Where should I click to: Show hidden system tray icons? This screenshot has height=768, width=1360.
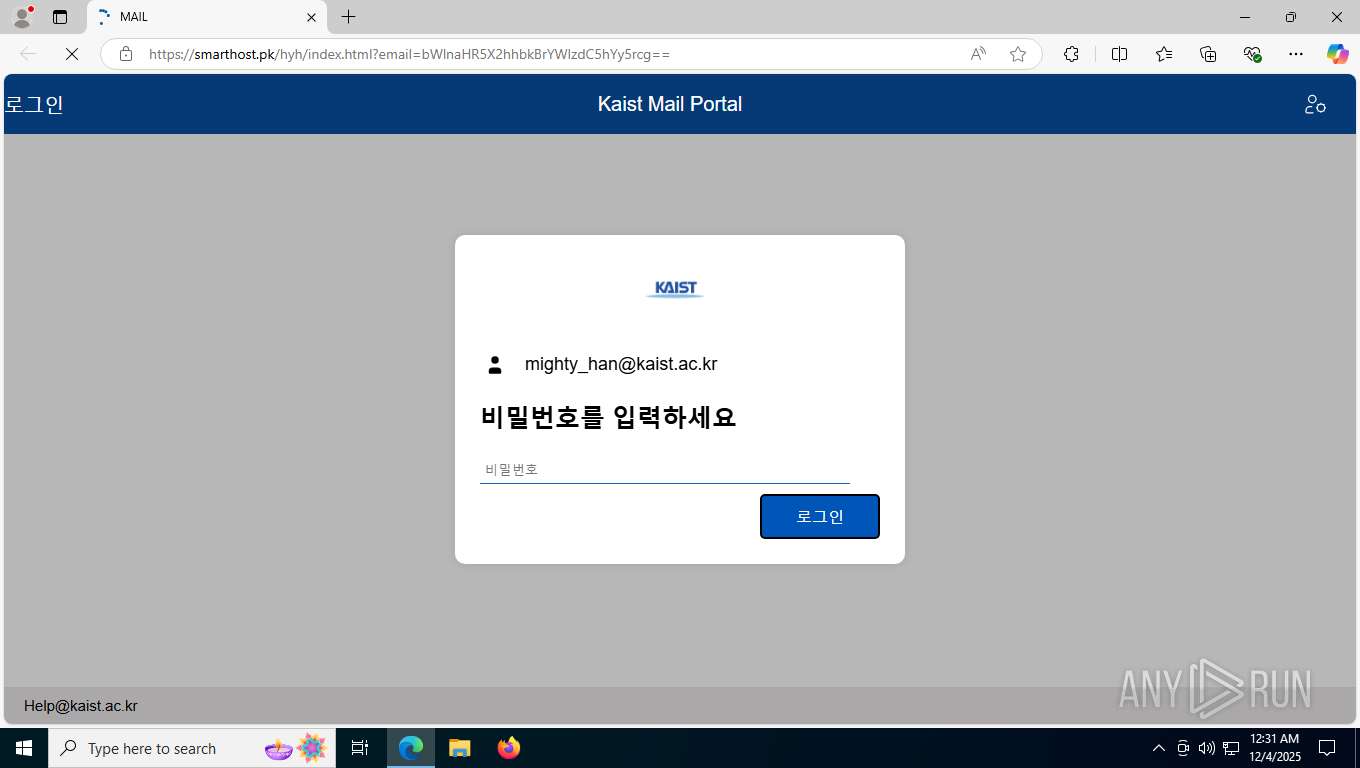(x=1159, y=748)
